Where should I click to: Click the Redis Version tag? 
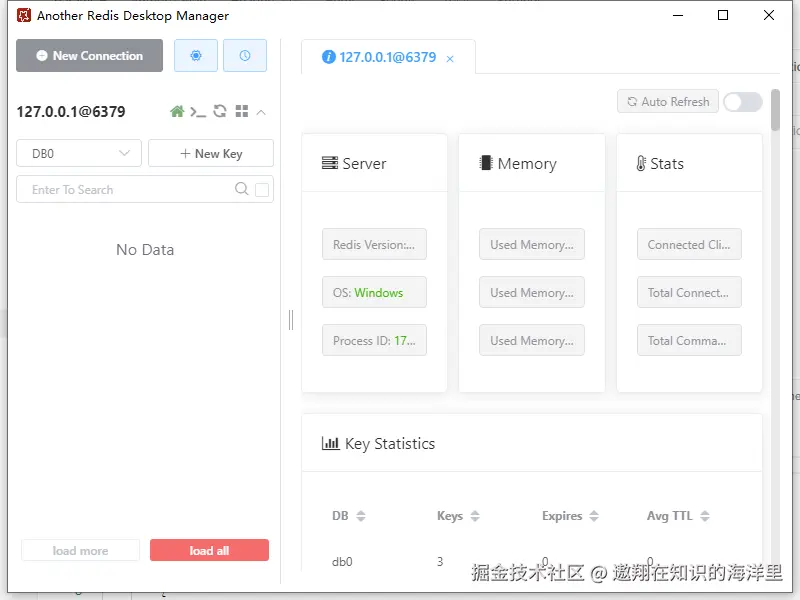click(x=374, y=244)
